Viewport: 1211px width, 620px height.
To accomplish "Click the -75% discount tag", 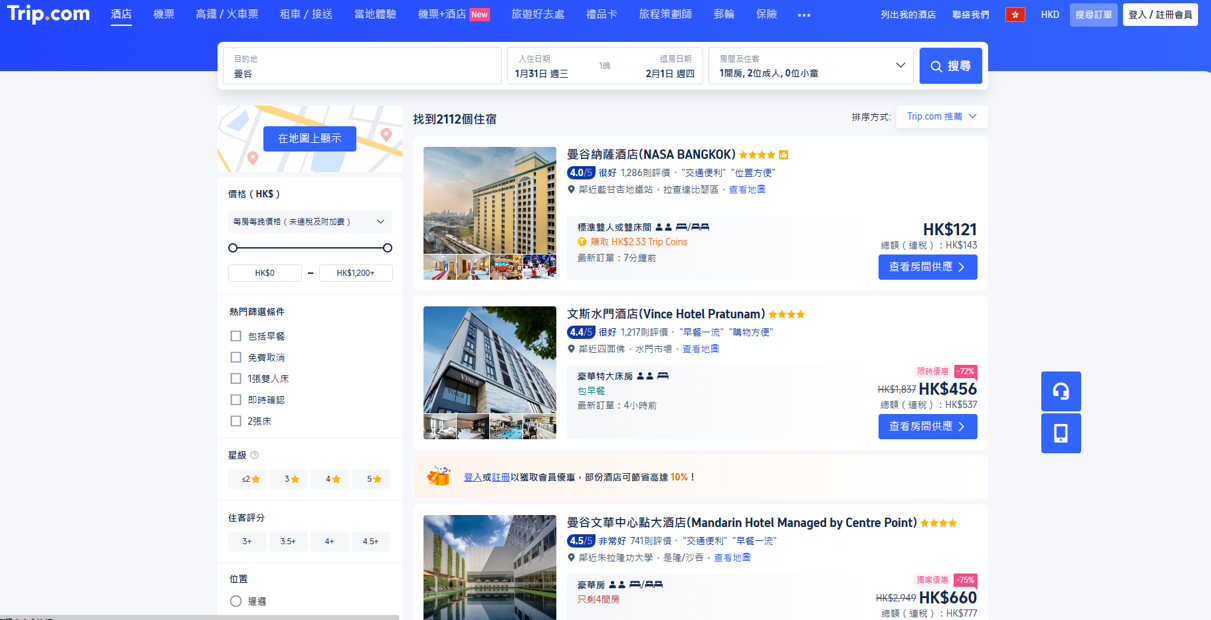I will [x=965, y=580].
